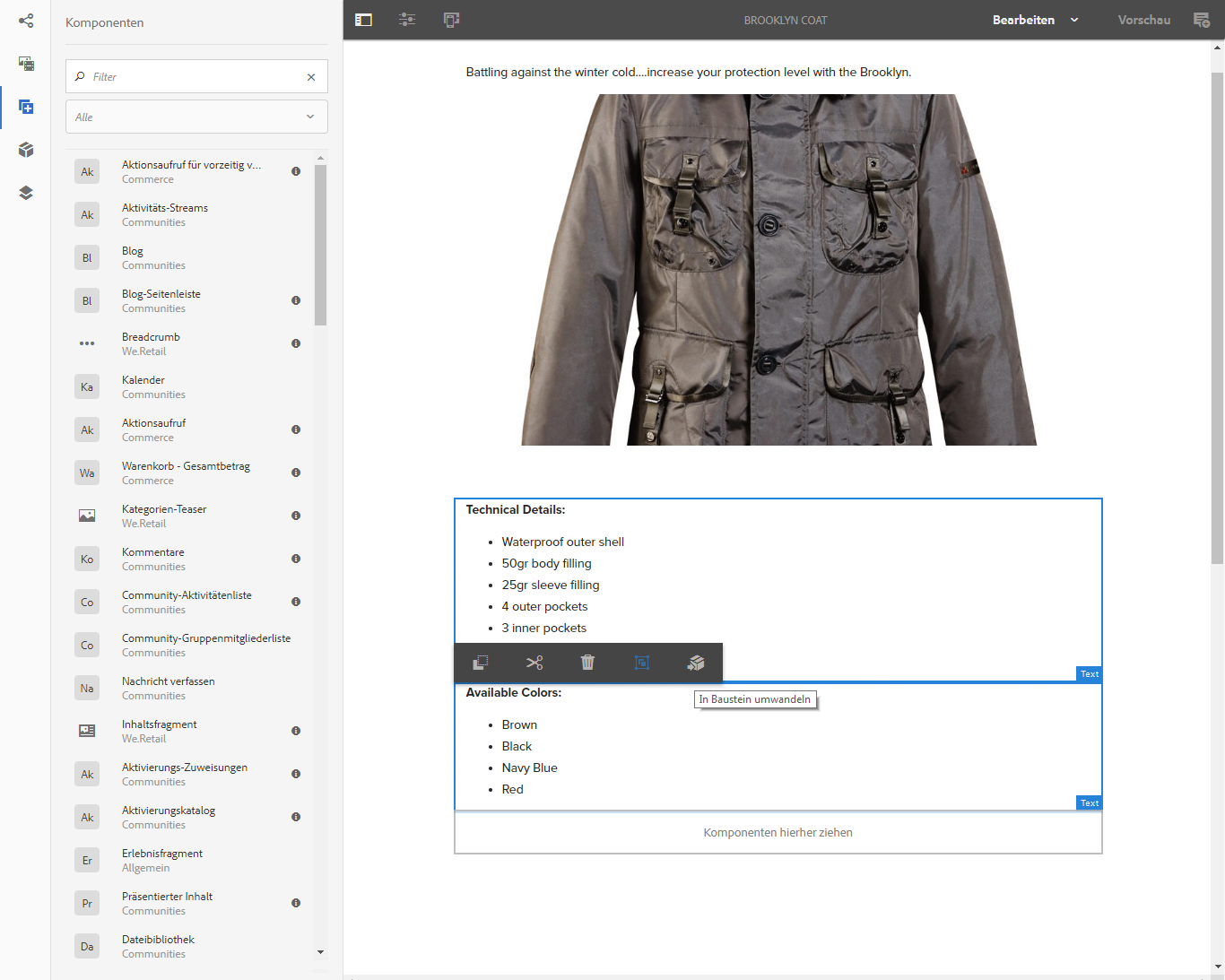The height and width of the screenshot is (980, 1225).
Task: Click the cut scissors icon in the component toolbar
Action: (534, 663)
